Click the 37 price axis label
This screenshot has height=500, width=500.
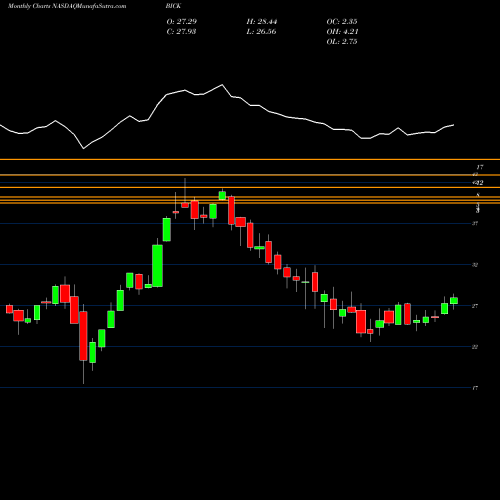475,223
